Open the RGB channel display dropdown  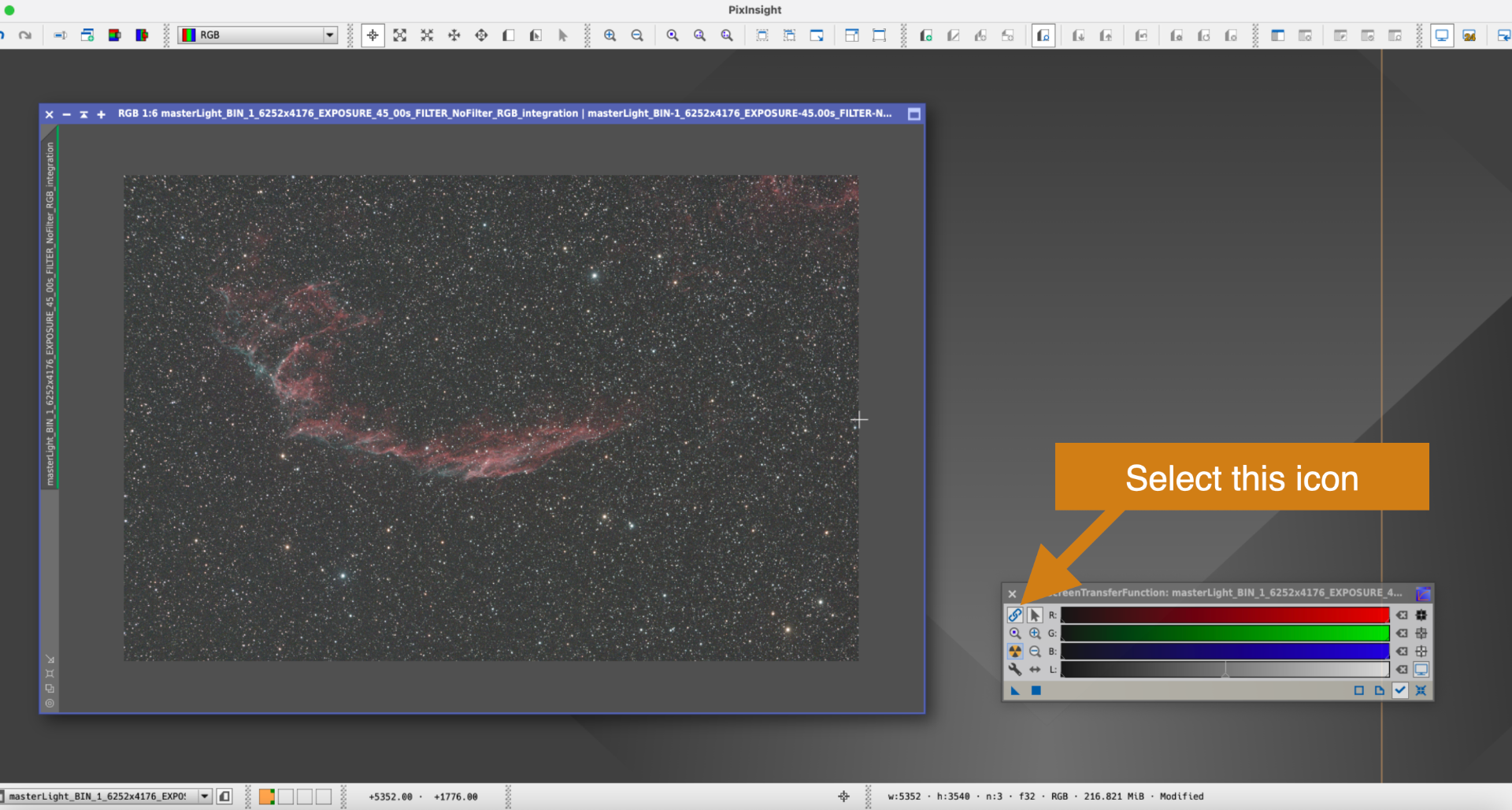pyautogui.click(x=258, y=35)
